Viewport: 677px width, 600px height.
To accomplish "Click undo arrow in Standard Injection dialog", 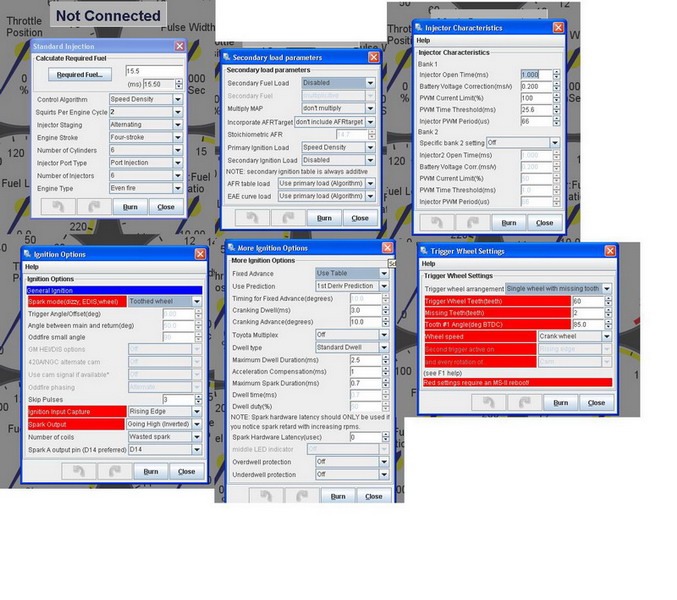I will pos(58,207).
